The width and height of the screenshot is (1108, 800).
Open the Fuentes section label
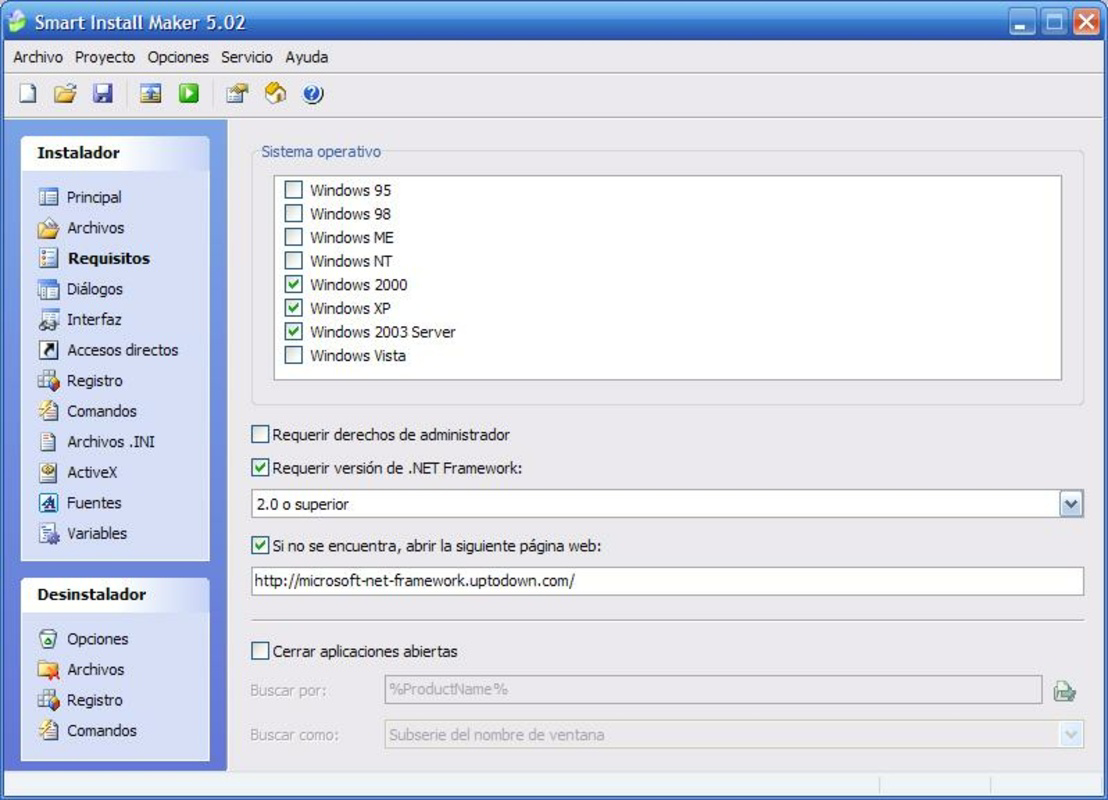[x=94, y=502]
